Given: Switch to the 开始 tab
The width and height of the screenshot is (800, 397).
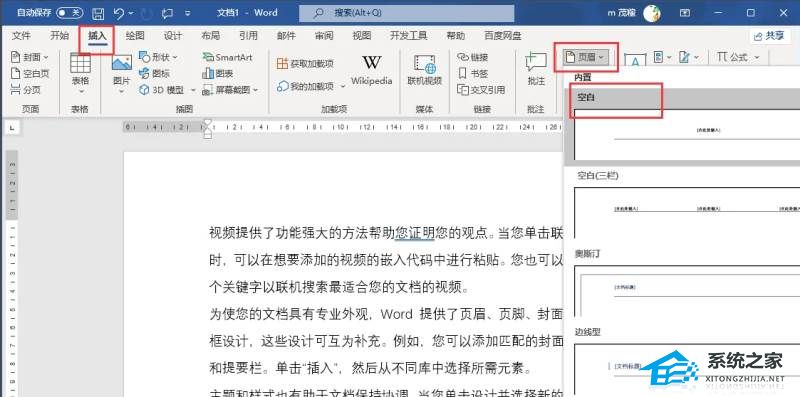Looking at the screenshot, I should tap(60, 36).
